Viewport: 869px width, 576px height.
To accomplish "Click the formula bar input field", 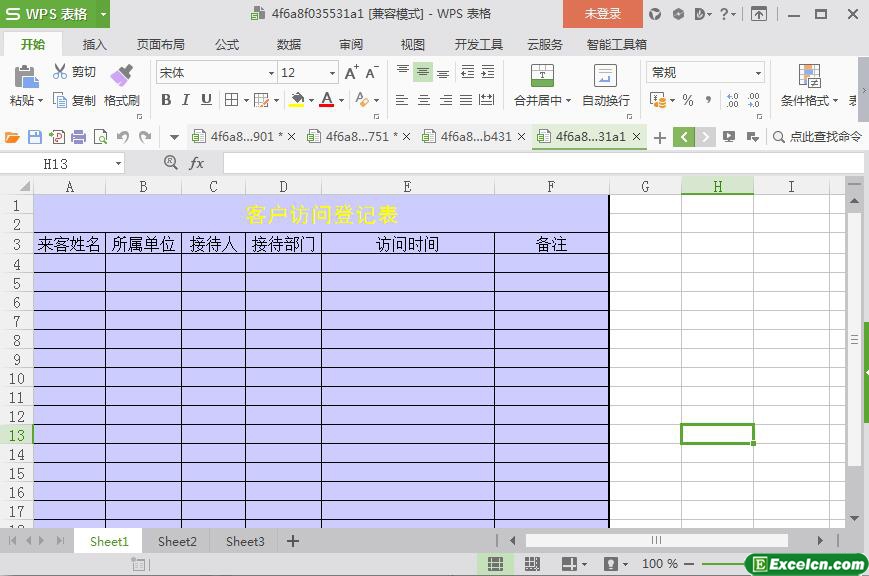I will click(x=543, y=164).
